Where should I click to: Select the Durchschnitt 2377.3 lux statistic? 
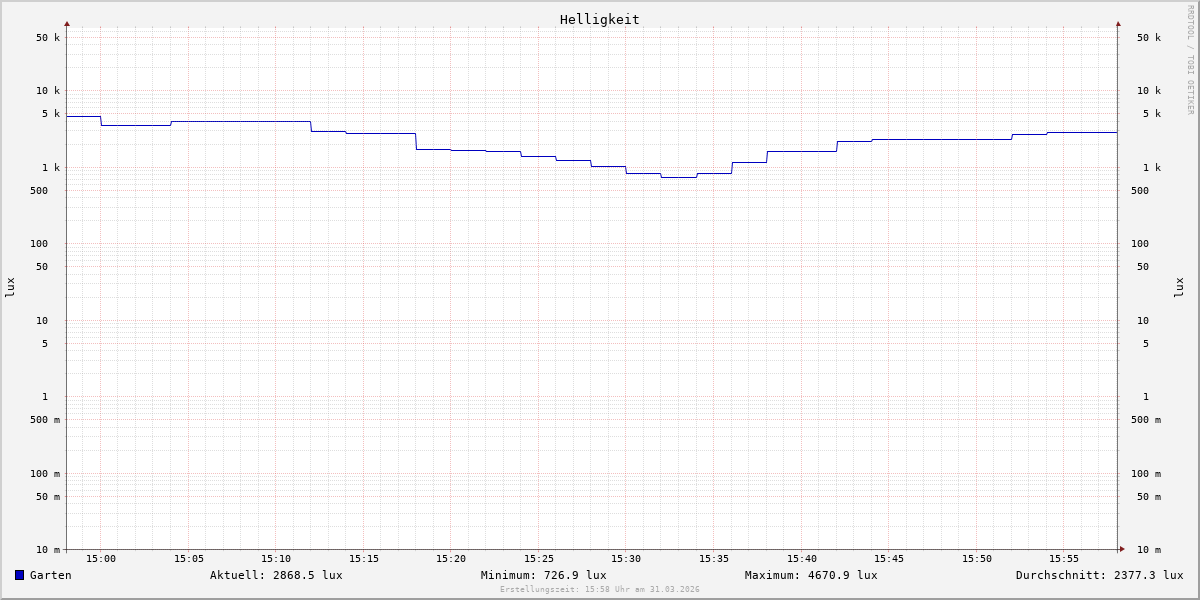coord(1099,575)
